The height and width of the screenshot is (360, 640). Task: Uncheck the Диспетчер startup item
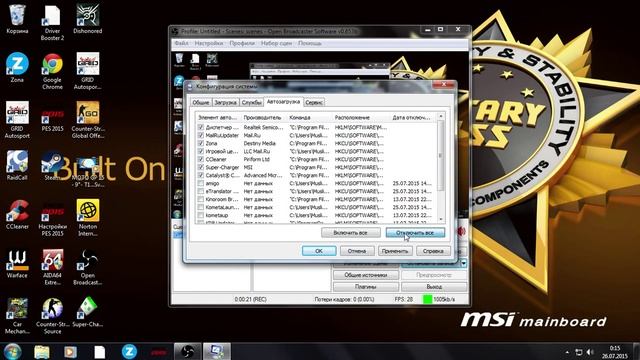tap(200, 127)
